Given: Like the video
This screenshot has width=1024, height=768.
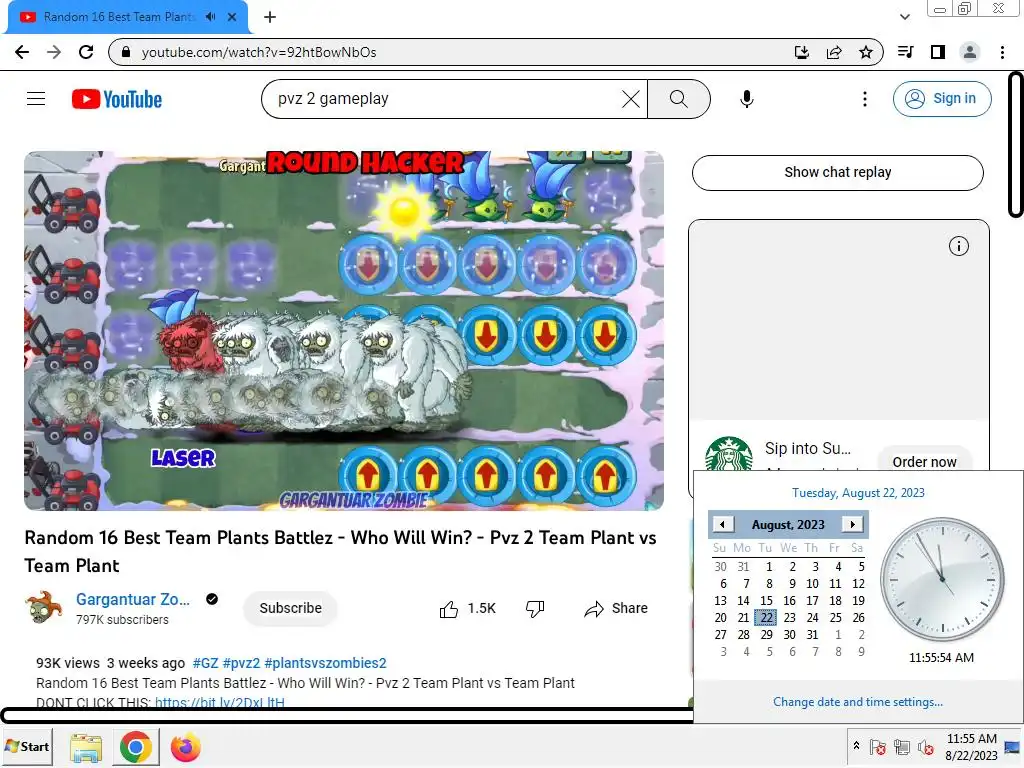Looking at the screenshot, I should click(x=468, y=609).
